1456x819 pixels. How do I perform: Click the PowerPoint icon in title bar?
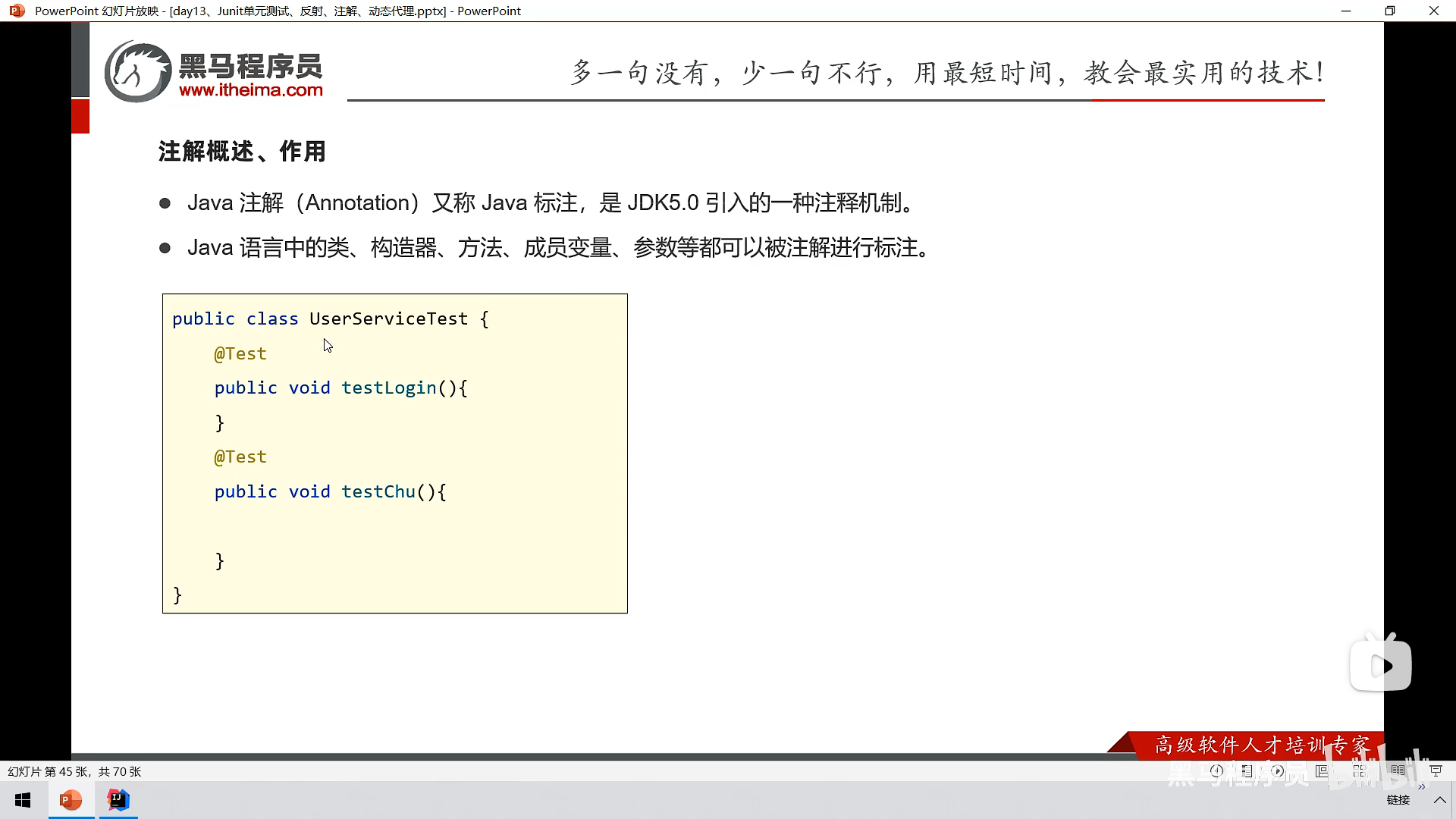click(17, 11)
